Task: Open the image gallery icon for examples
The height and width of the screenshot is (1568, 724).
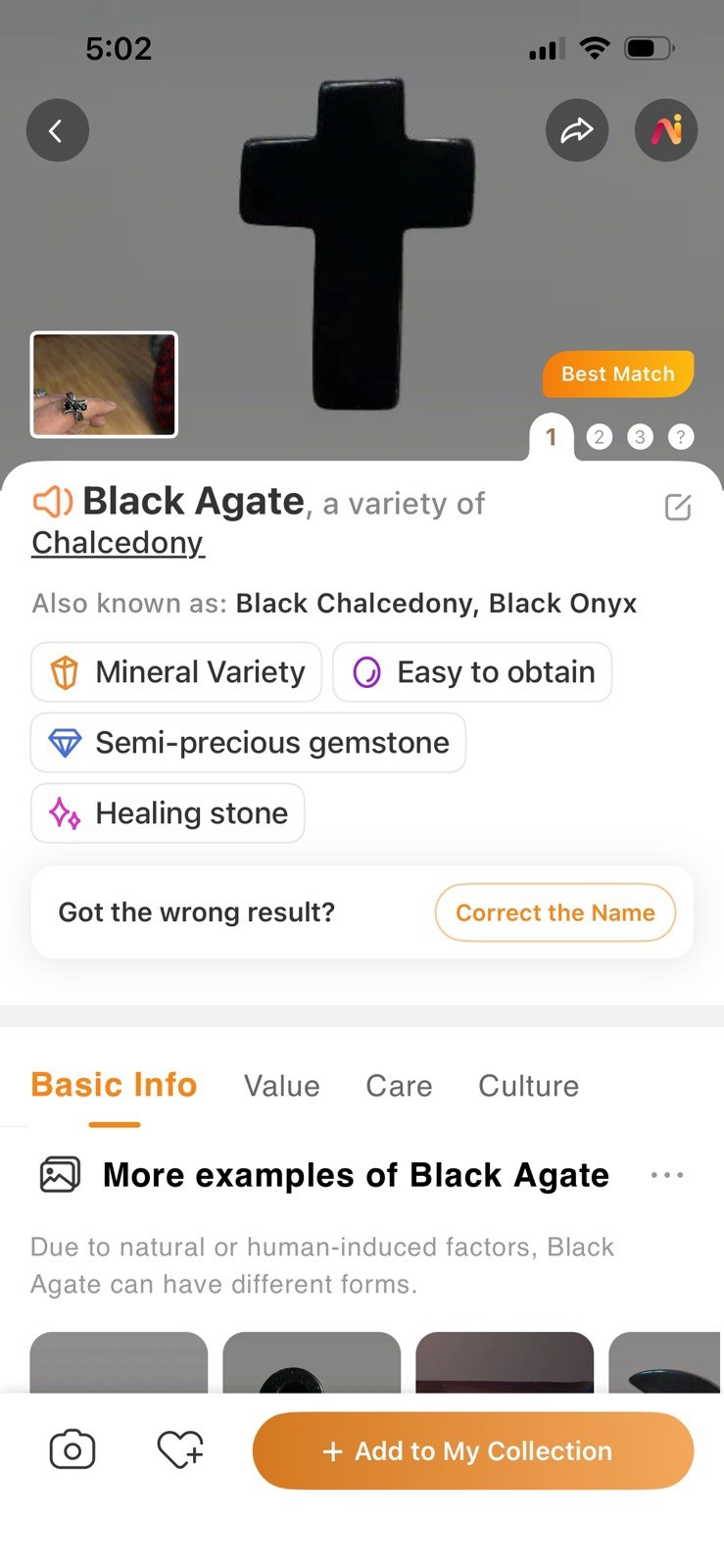Action: click(60, 1174)
